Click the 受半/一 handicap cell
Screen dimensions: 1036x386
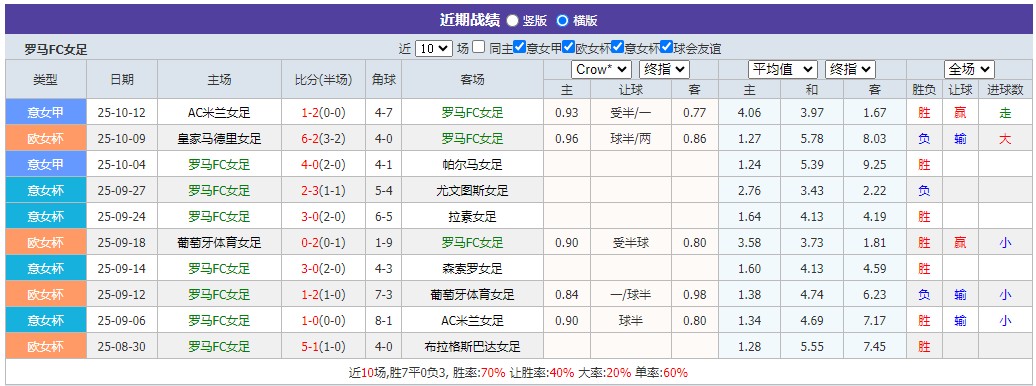[x=631, y=112]
